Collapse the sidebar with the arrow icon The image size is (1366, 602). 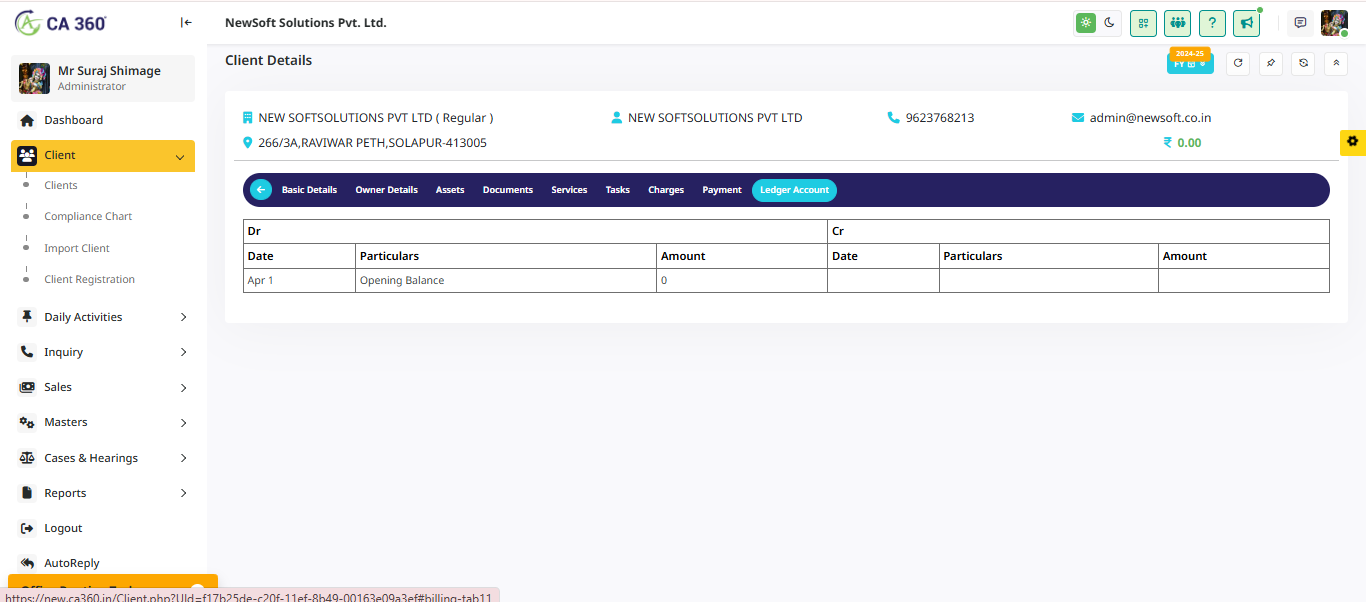point(186,22)
